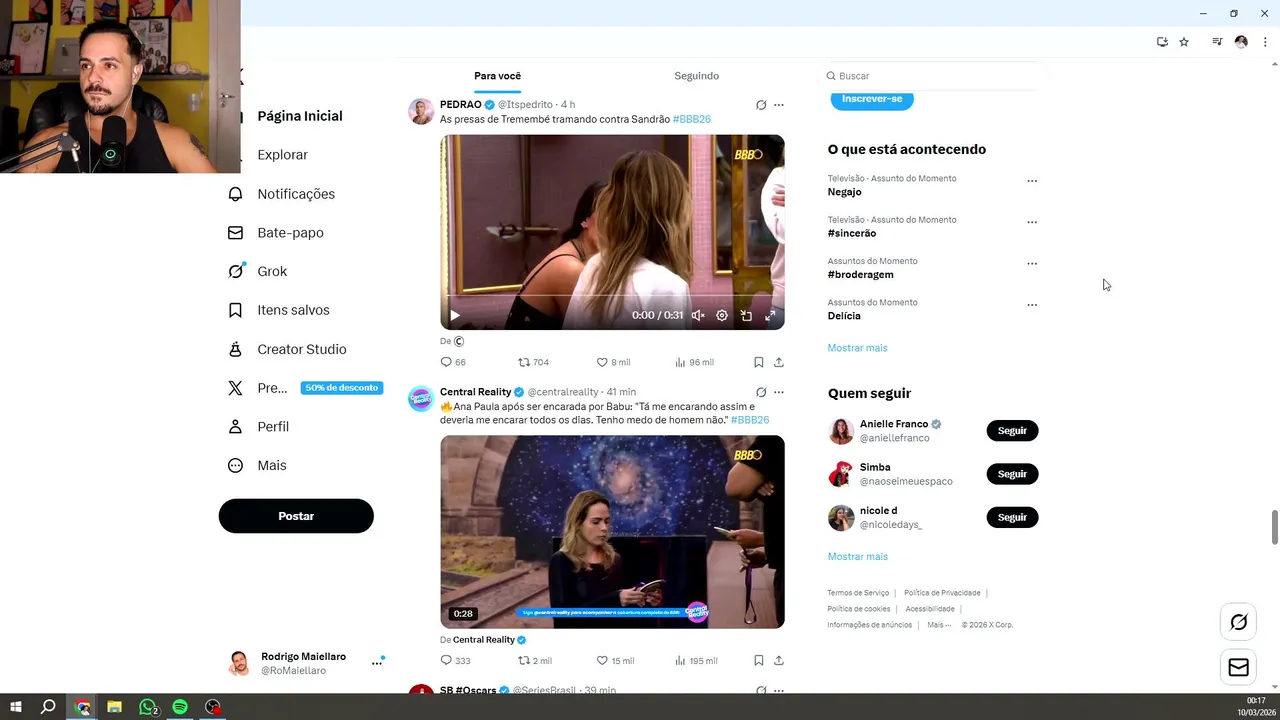
Task: Bookmark PEDRAO's post
Action: 759,362
